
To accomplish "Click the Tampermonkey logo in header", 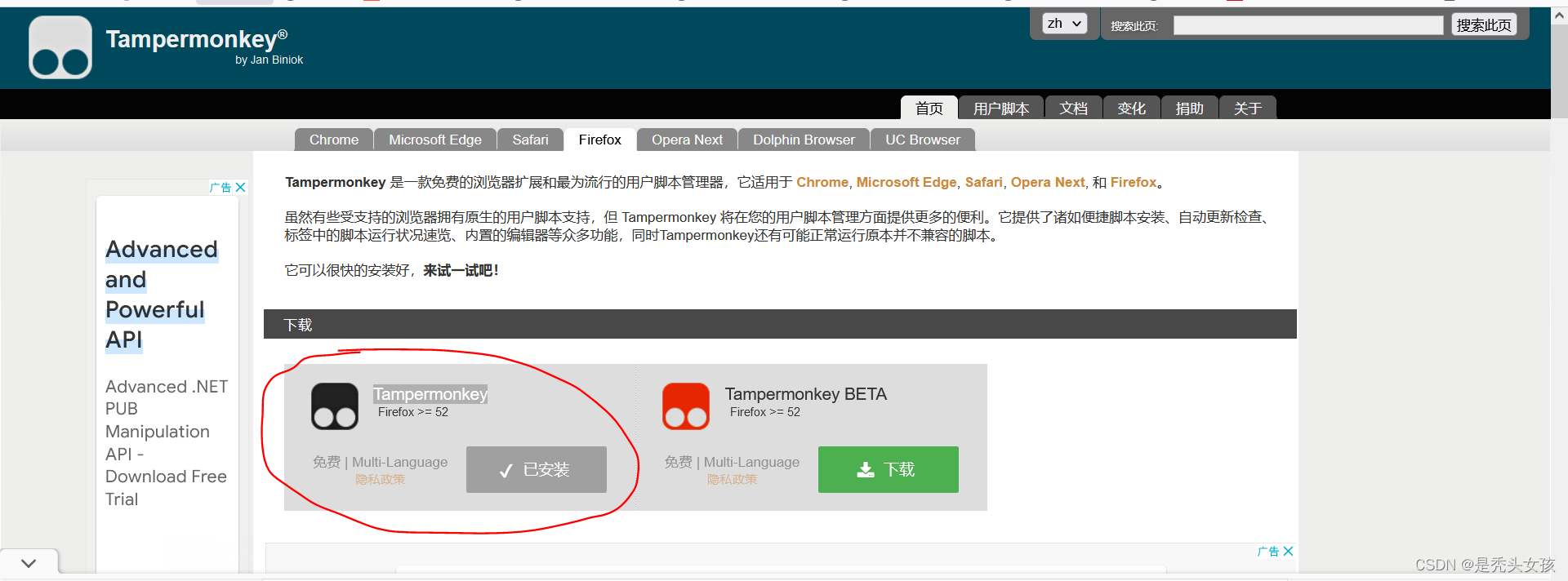I will (x=60, y=47).
